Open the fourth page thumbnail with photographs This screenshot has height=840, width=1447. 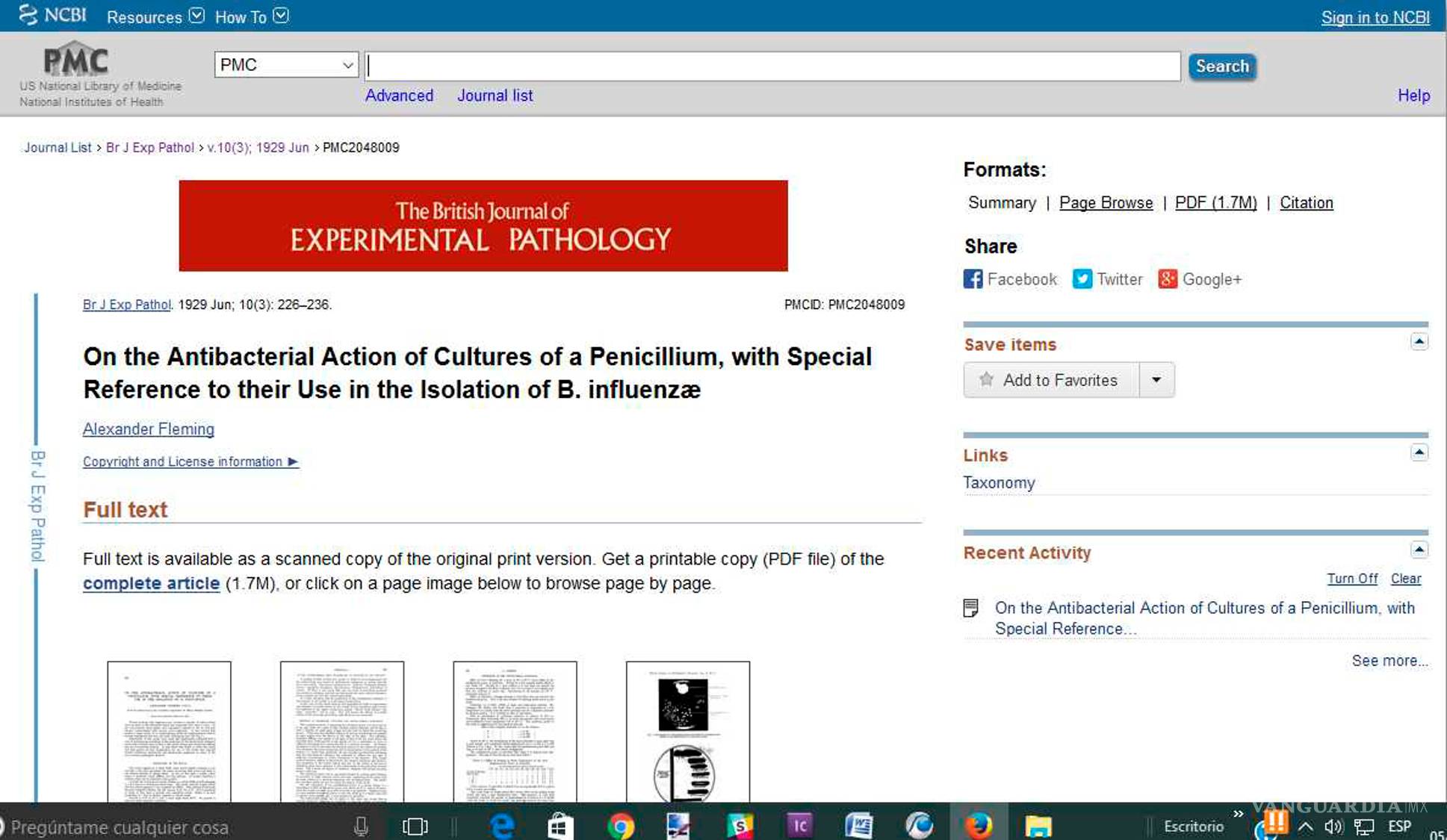coord(687,732)
